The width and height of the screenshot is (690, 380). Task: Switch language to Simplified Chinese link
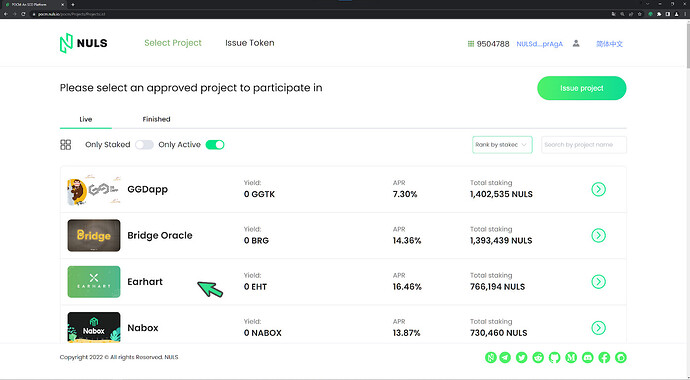609,44
